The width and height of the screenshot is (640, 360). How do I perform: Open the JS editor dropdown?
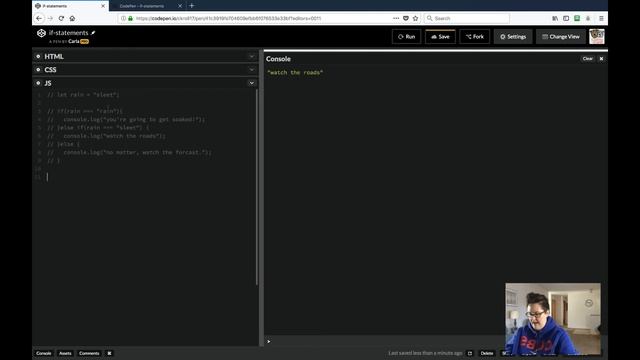pyautogui.click(x=251, y=83)
